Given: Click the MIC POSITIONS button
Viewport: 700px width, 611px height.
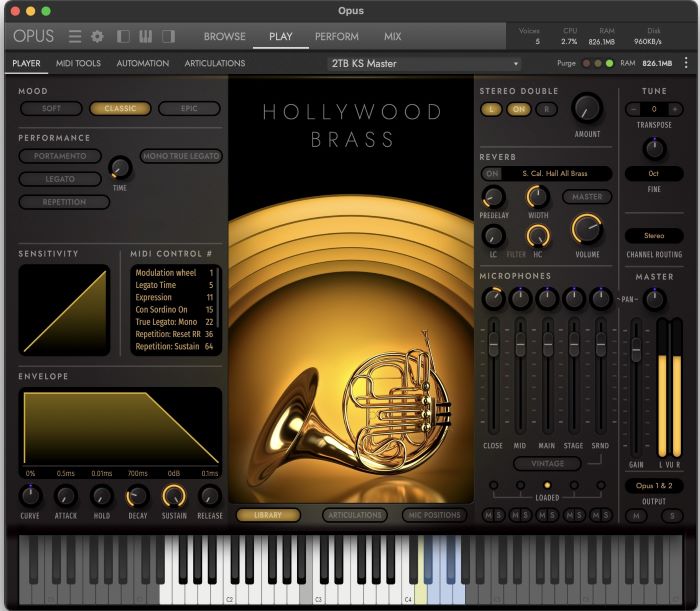Looking at the screenshot, I should coord(434,515).
